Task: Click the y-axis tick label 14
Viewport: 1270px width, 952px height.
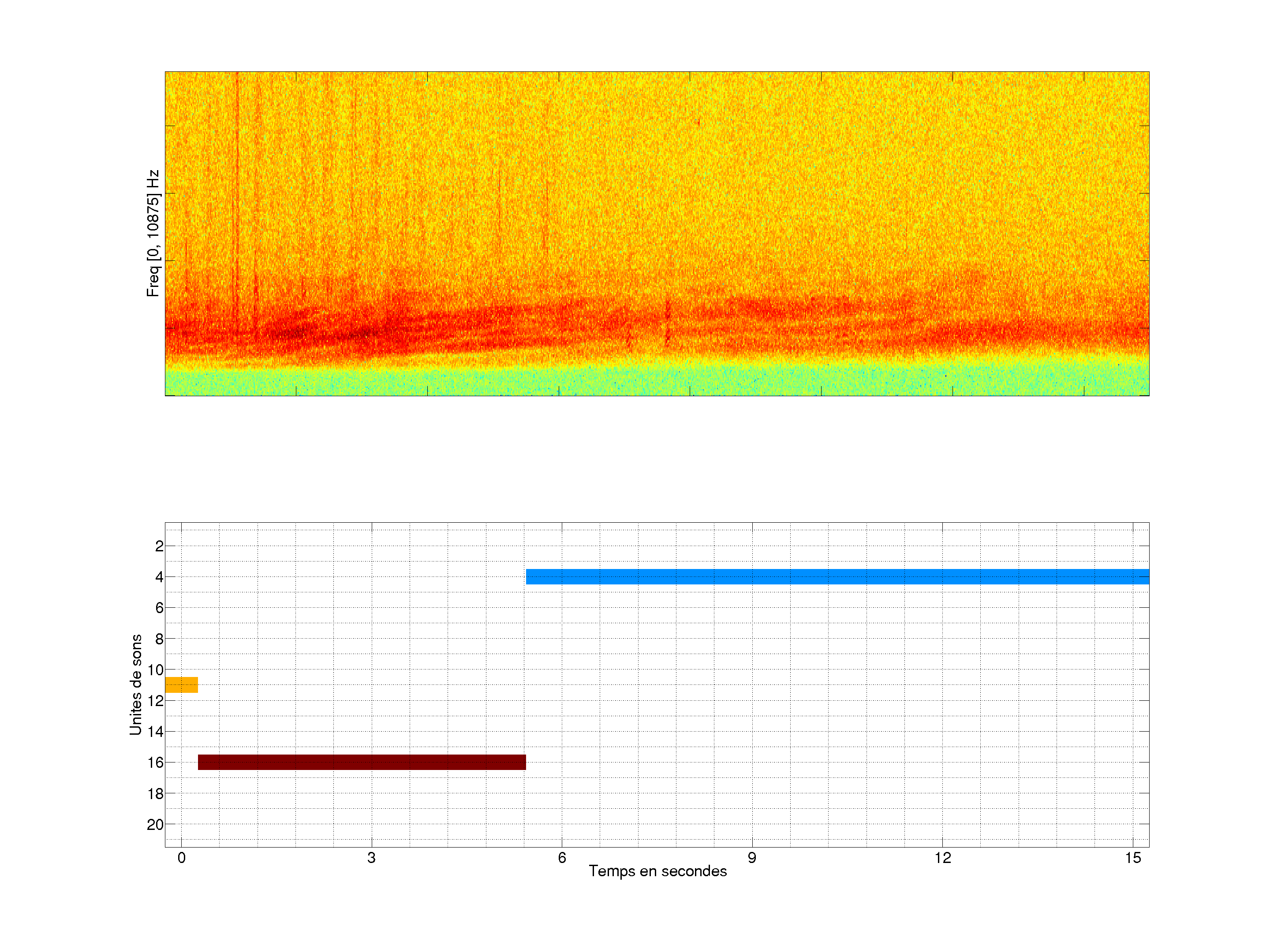Action: pyautogui.click(x=155, y=732)
